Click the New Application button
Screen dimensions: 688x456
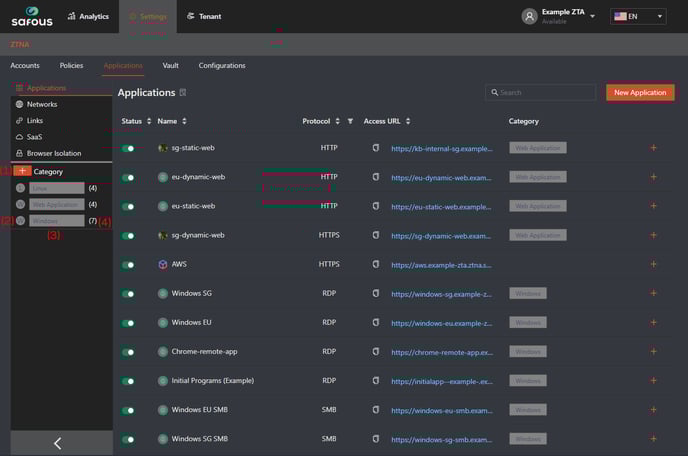point(640,92)
